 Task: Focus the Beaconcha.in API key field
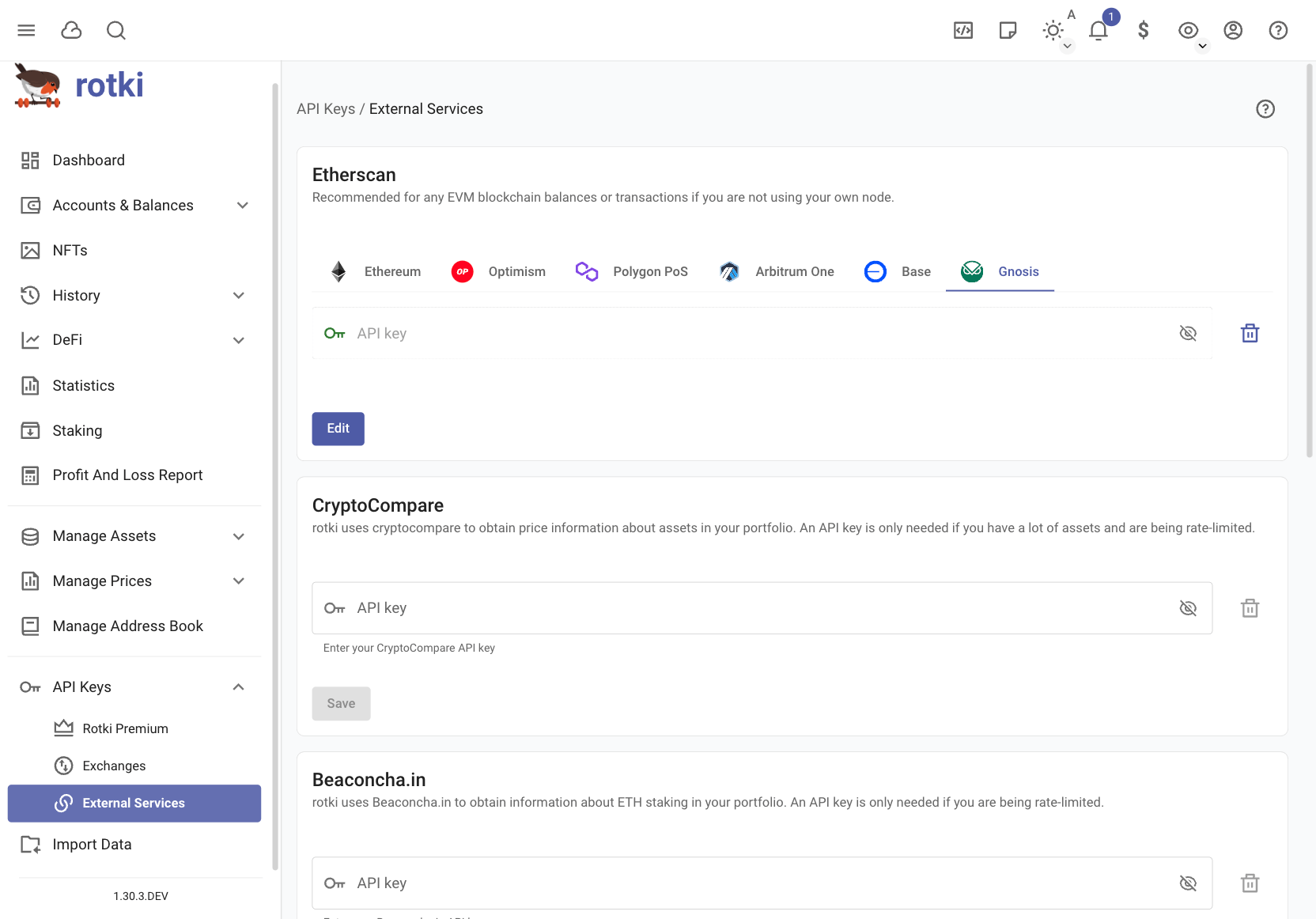(x=762, y=883)
